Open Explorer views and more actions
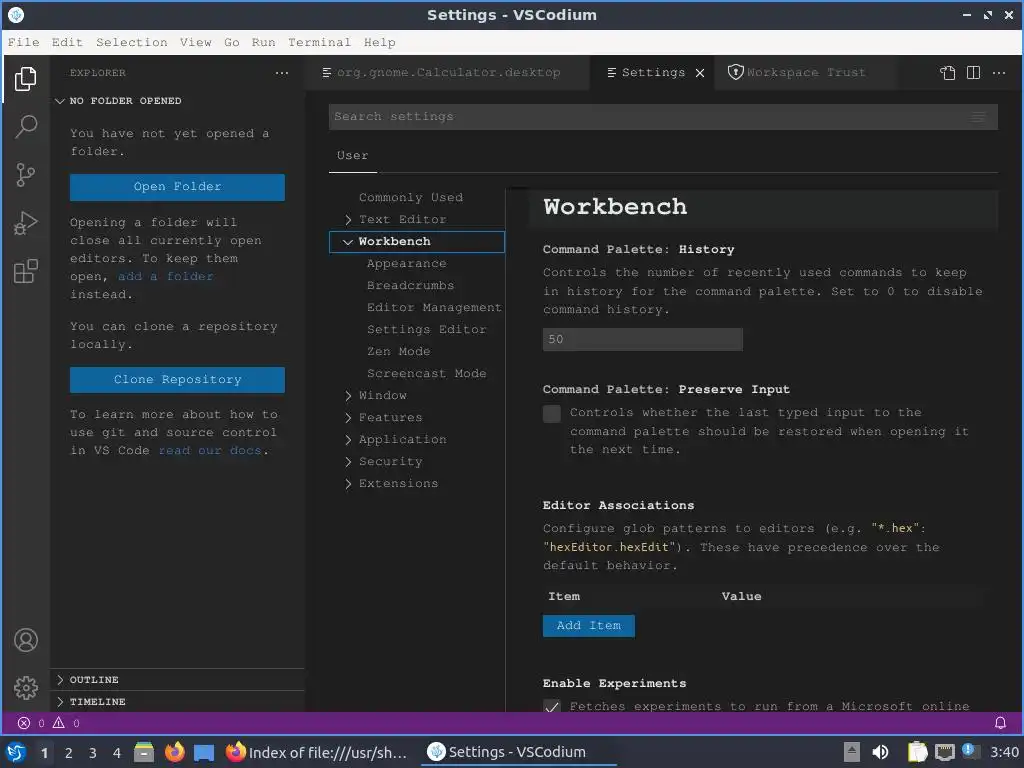The image size is (1024, 768). click(281, 73)
